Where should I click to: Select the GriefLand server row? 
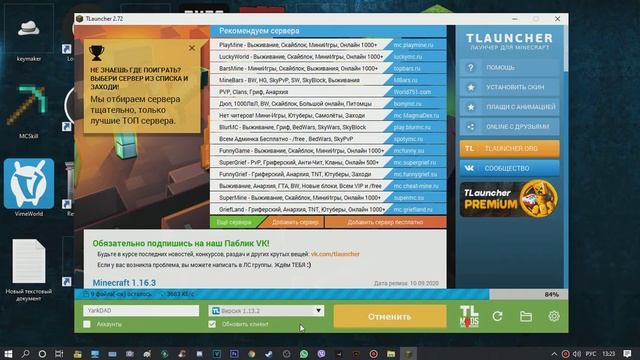328,209
